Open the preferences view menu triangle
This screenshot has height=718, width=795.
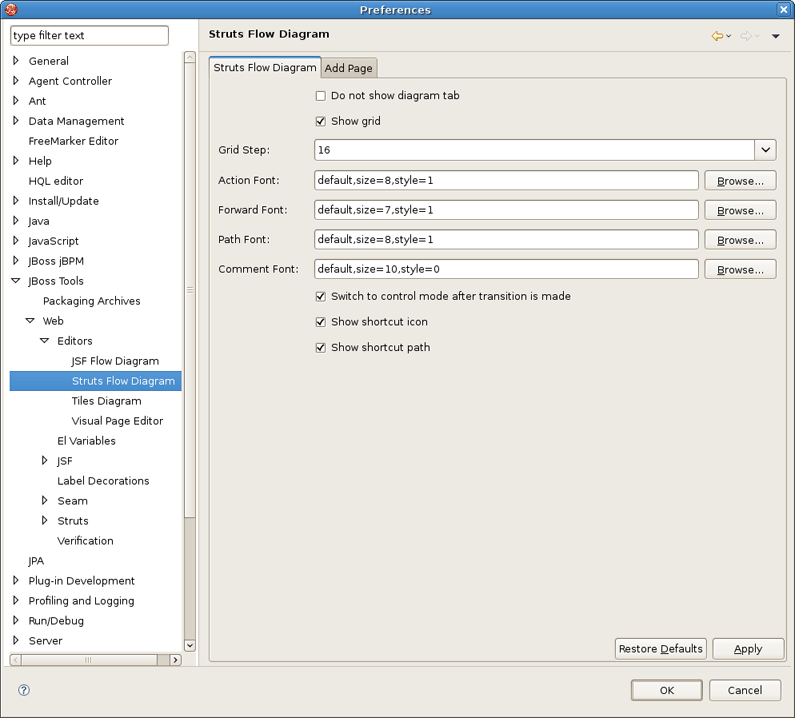(775, 36)
